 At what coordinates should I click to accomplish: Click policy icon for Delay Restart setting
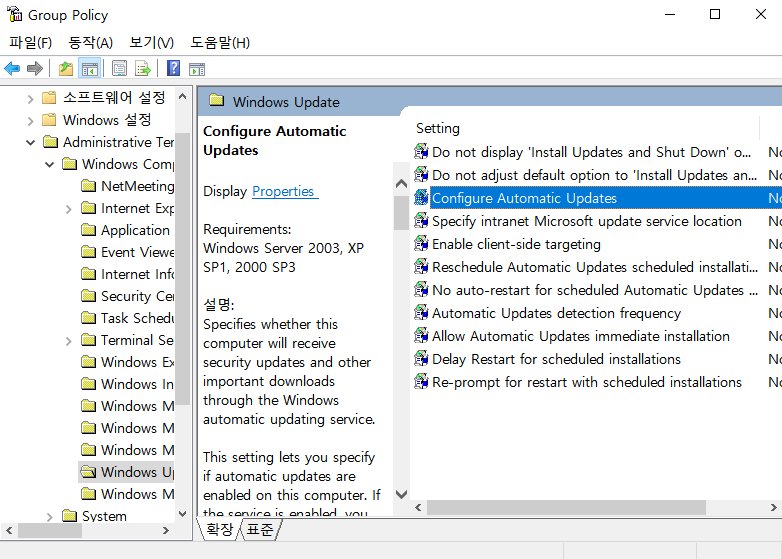pyautogui.click(x=421, y=359)
